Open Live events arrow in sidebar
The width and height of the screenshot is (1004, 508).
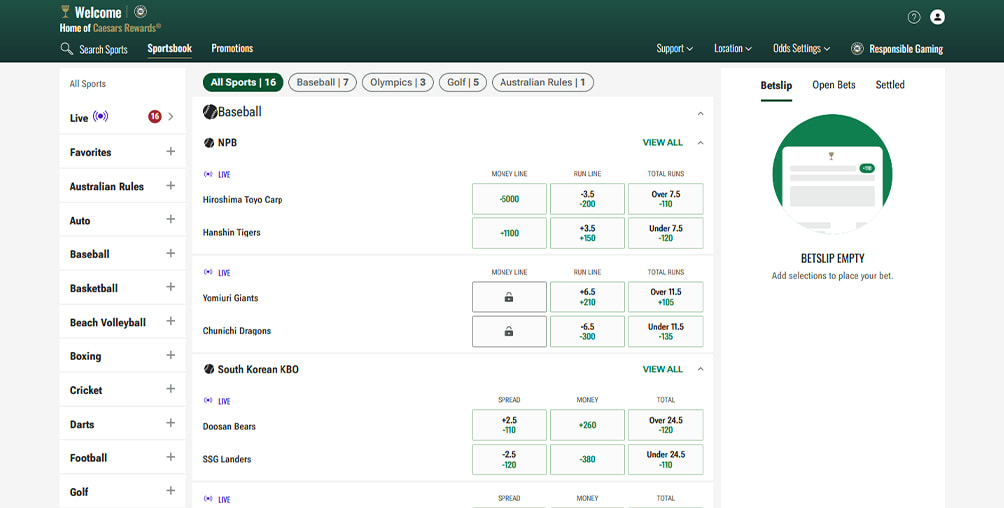(171, 117)
